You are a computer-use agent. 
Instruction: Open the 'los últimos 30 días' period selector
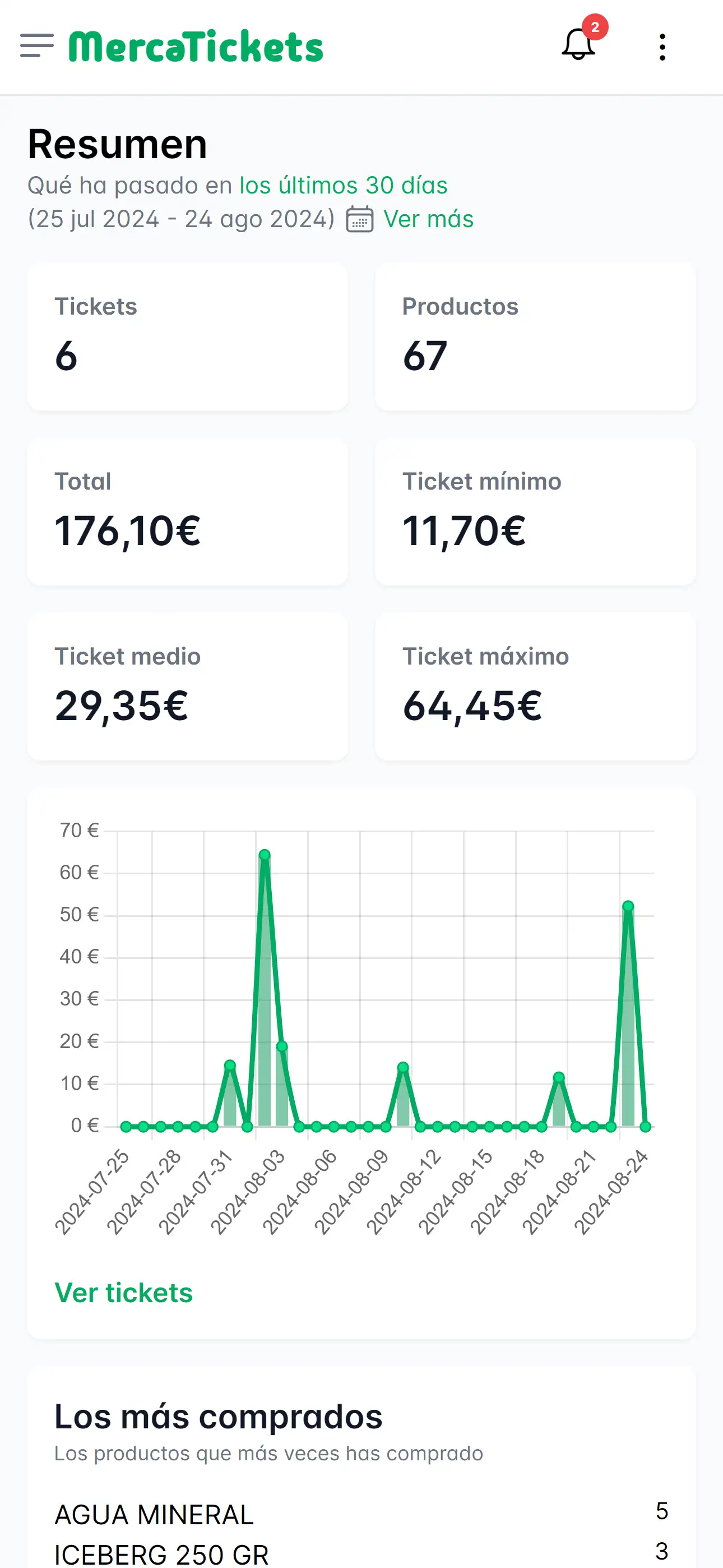click(x=342, y=186)
